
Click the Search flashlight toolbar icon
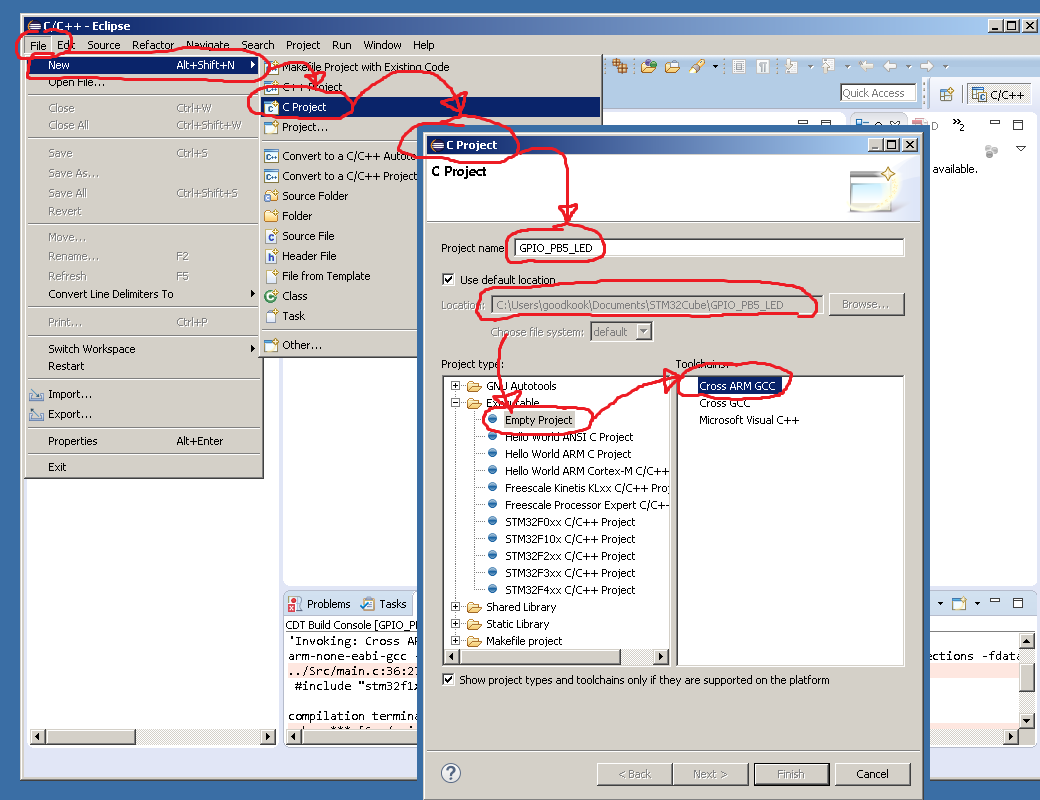coord(696,66)
